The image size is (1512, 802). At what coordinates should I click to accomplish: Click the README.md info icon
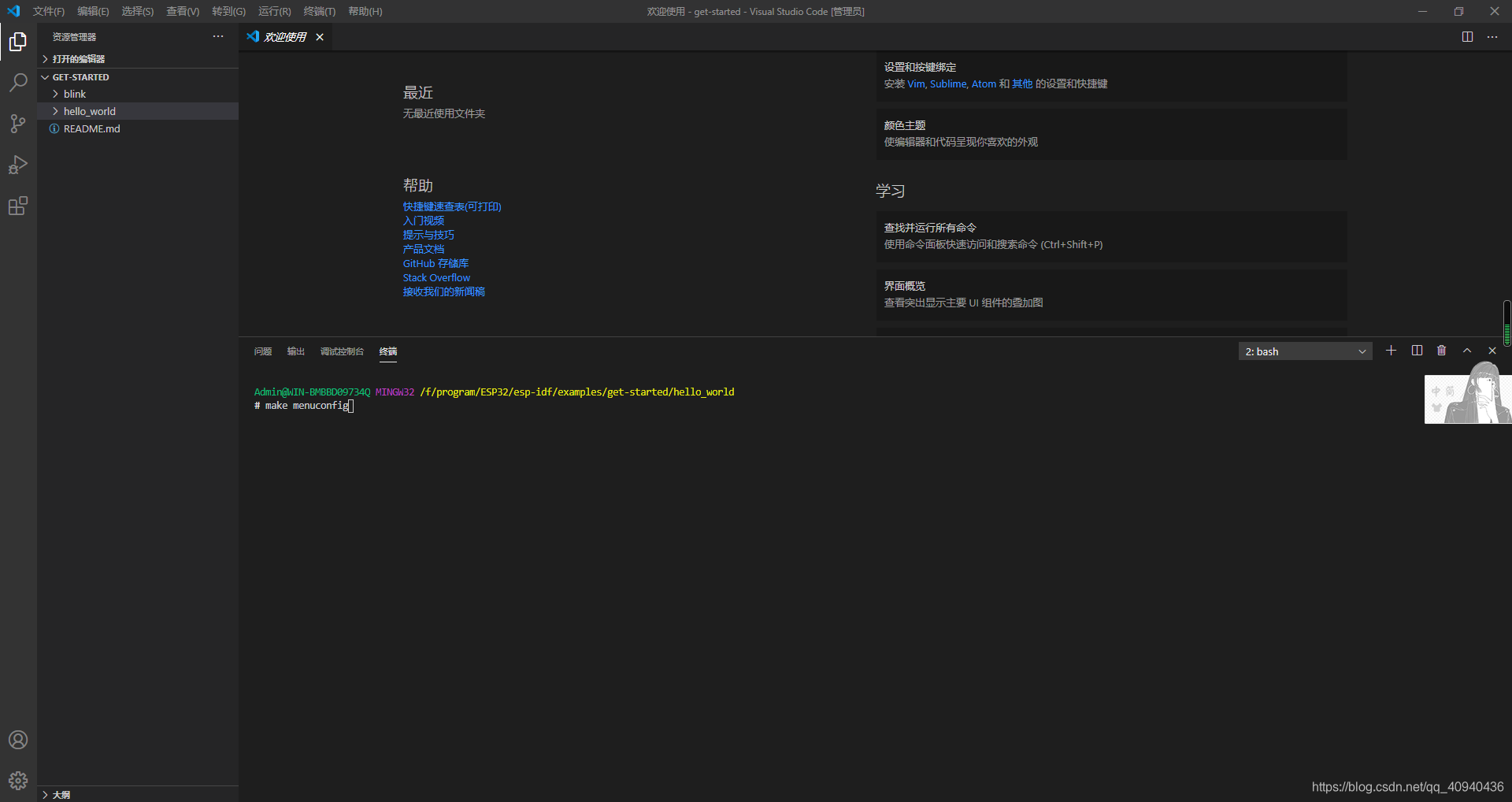(54, 128)
